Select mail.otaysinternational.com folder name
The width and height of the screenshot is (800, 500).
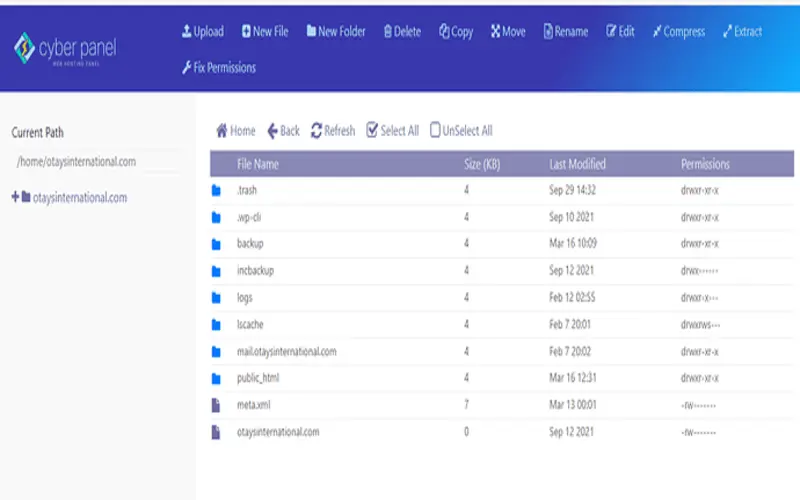click(x=287, y=352)
